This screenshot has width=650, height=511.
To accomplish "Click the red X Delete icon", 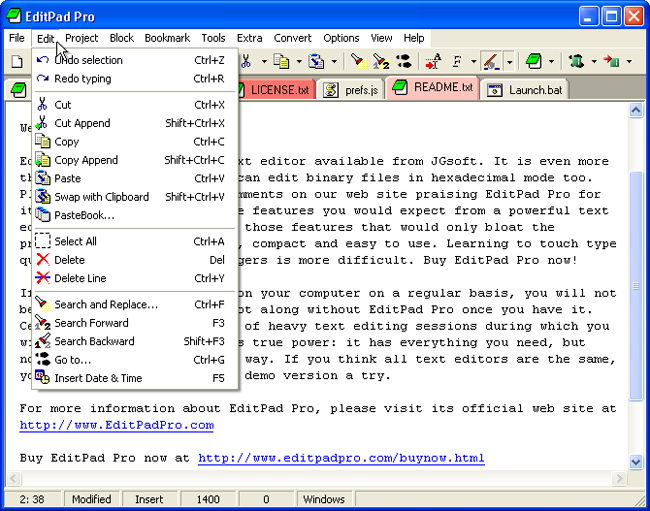I will click(x=42, y=260).
